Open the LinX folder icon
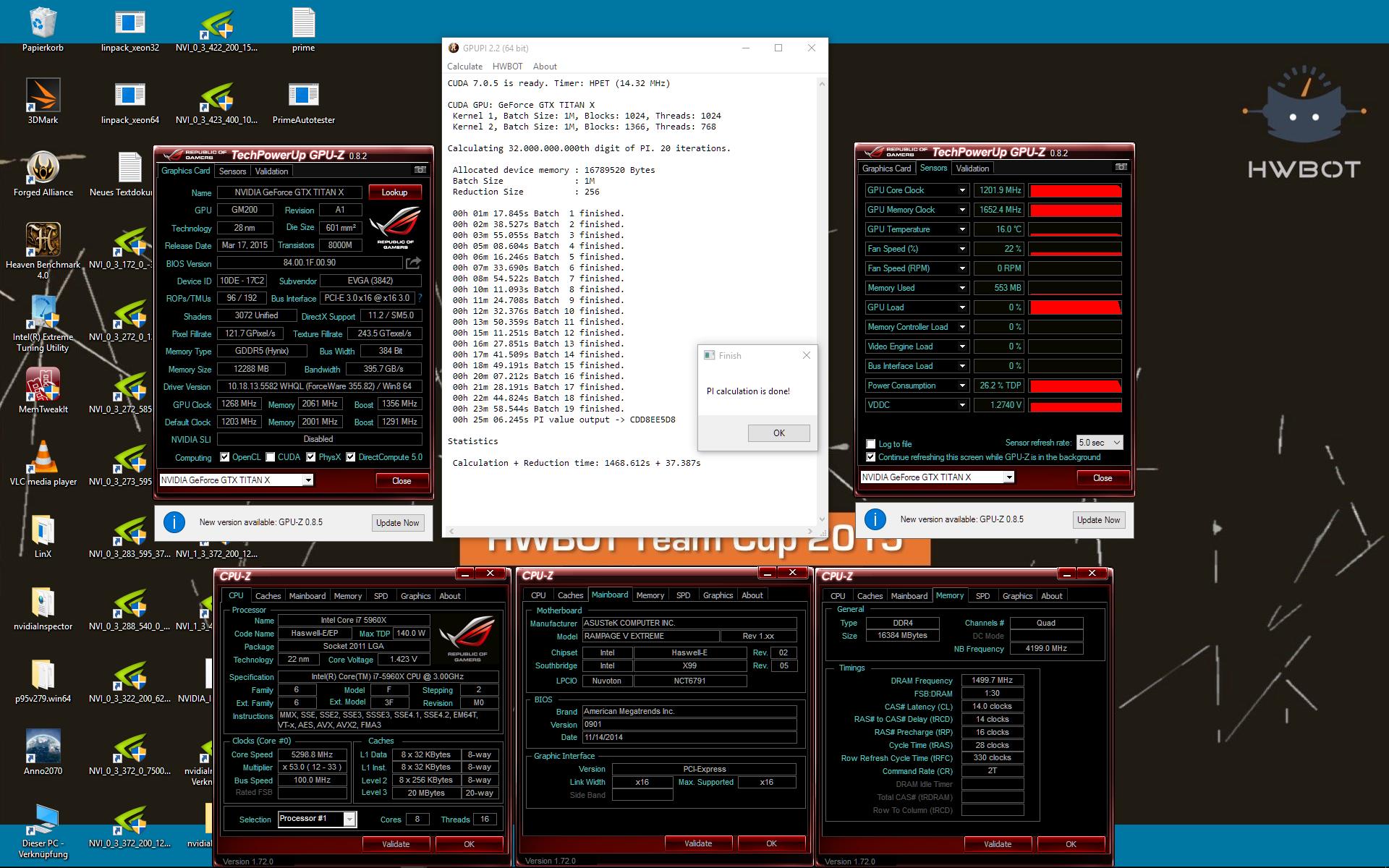 click(43, 535)
